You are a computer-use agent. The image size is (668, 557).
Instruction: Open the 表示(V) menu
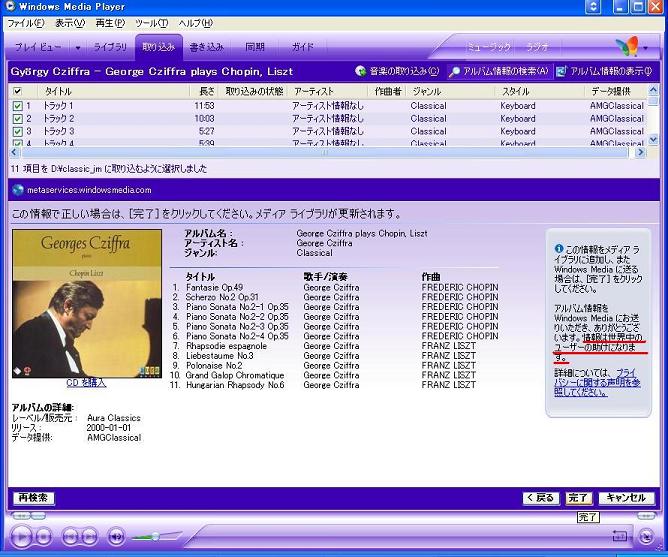pyautogui.click(x=70, y=23)
